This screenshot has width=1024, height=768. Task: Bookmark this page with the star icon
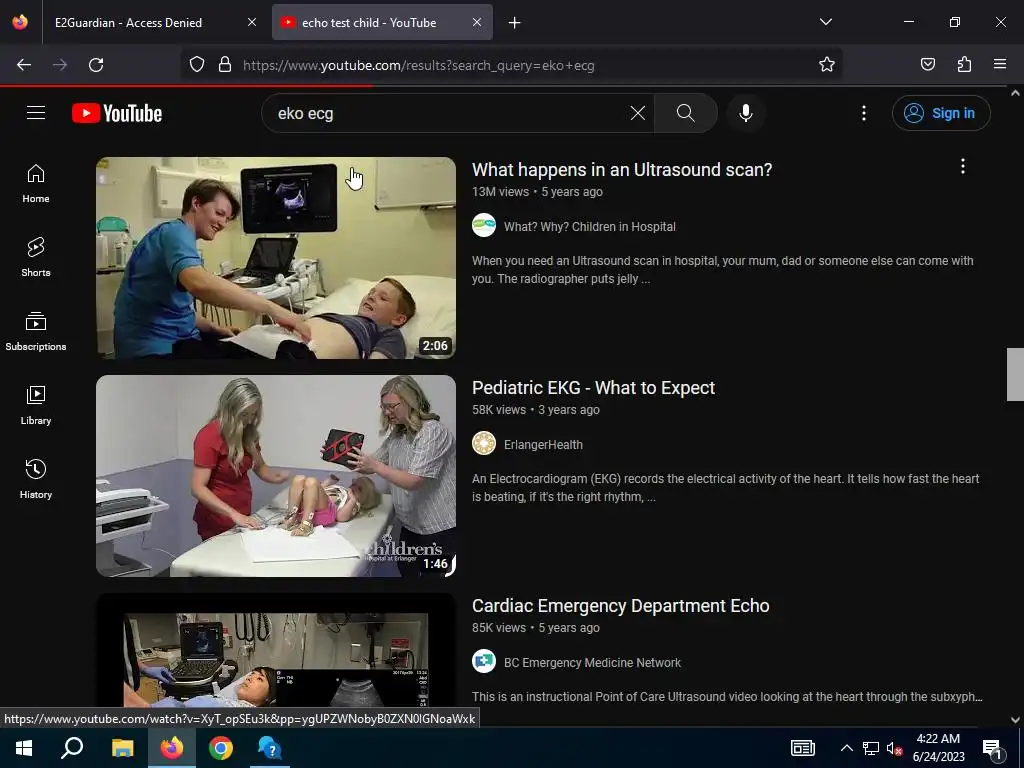pyautogui.click(x=827, y=65)
